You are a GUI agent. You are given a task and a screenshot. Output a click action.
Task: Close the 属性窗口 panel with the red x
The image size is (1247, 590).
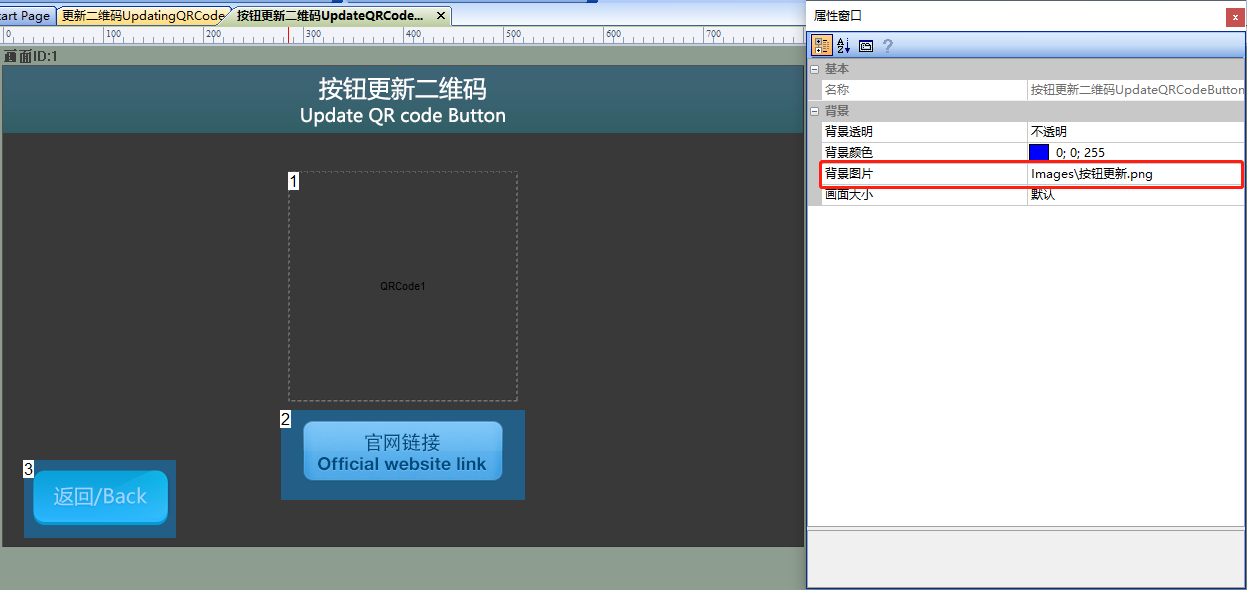pyautogui.click(x=1235, y=17)
